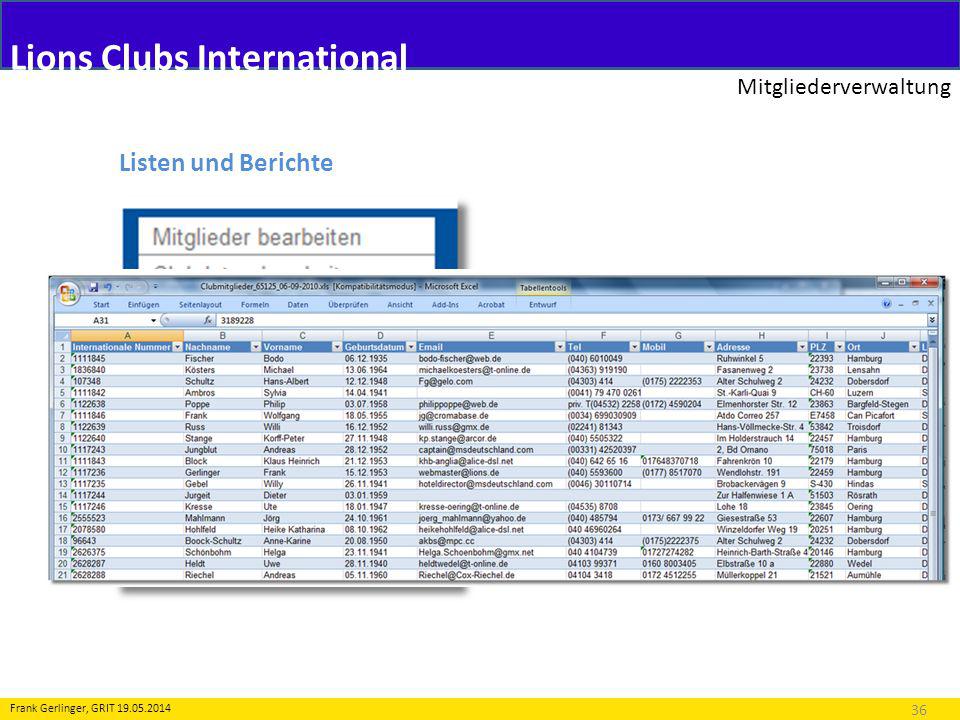Click the Nachname cell Boock-Schultz

point(213,541)
